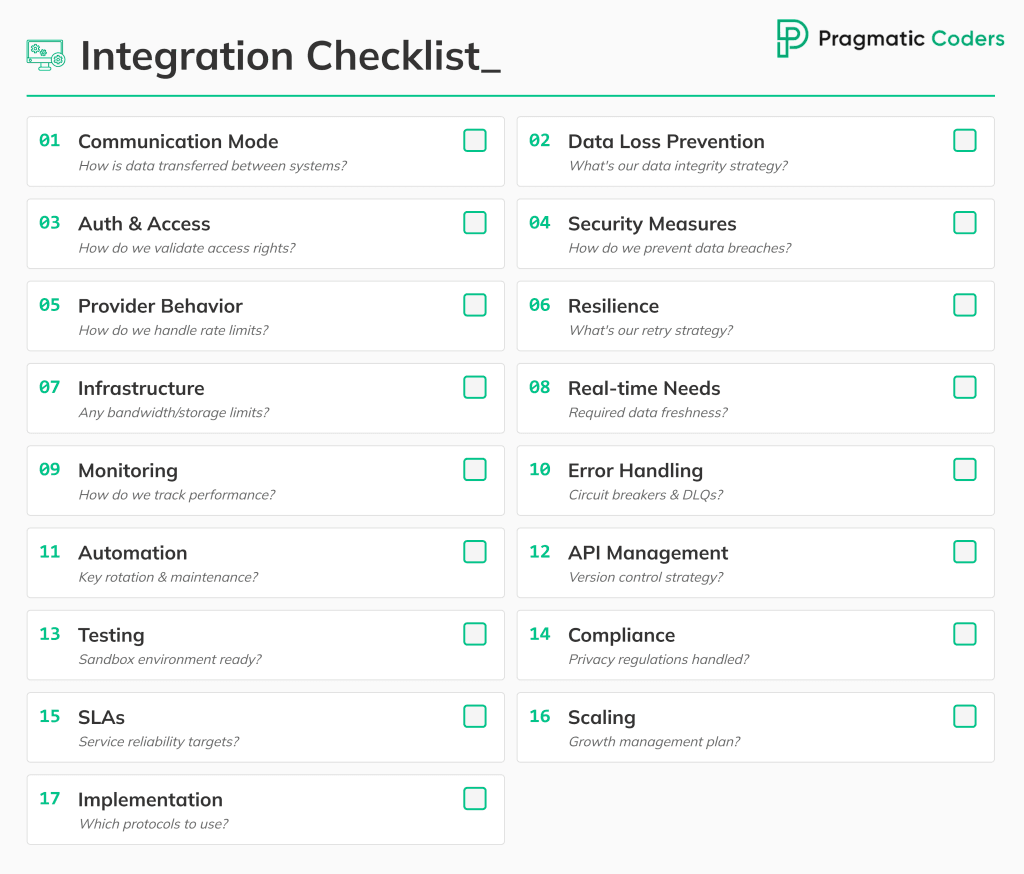Screen dimensions: 1024x874
Task: Click the Compliance item heading
Action: tap(621, 635)
